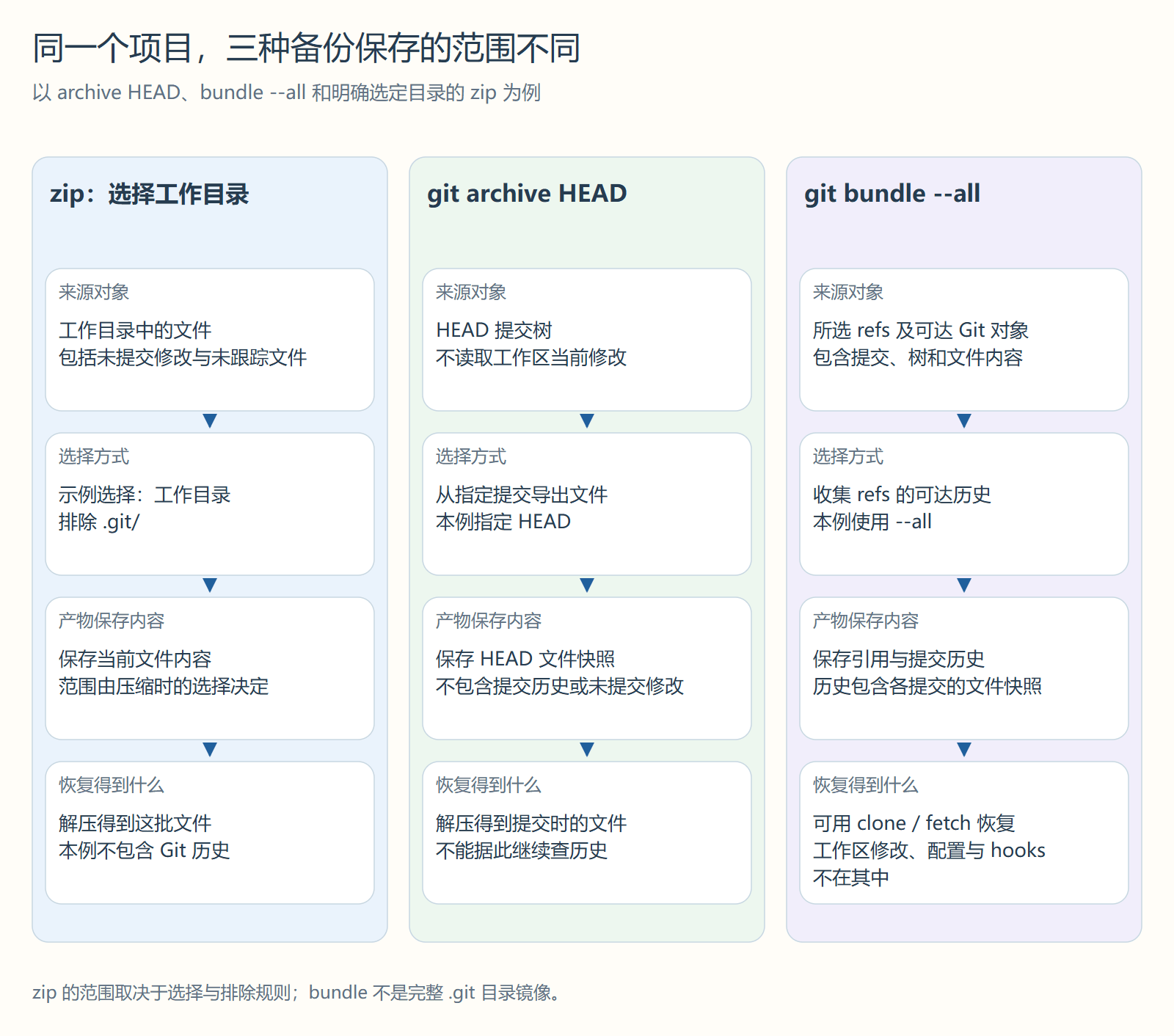Click the text 可用 clone / fetch 恢复
Screen dimensions: 1174x1036
[x=914, y=823]
